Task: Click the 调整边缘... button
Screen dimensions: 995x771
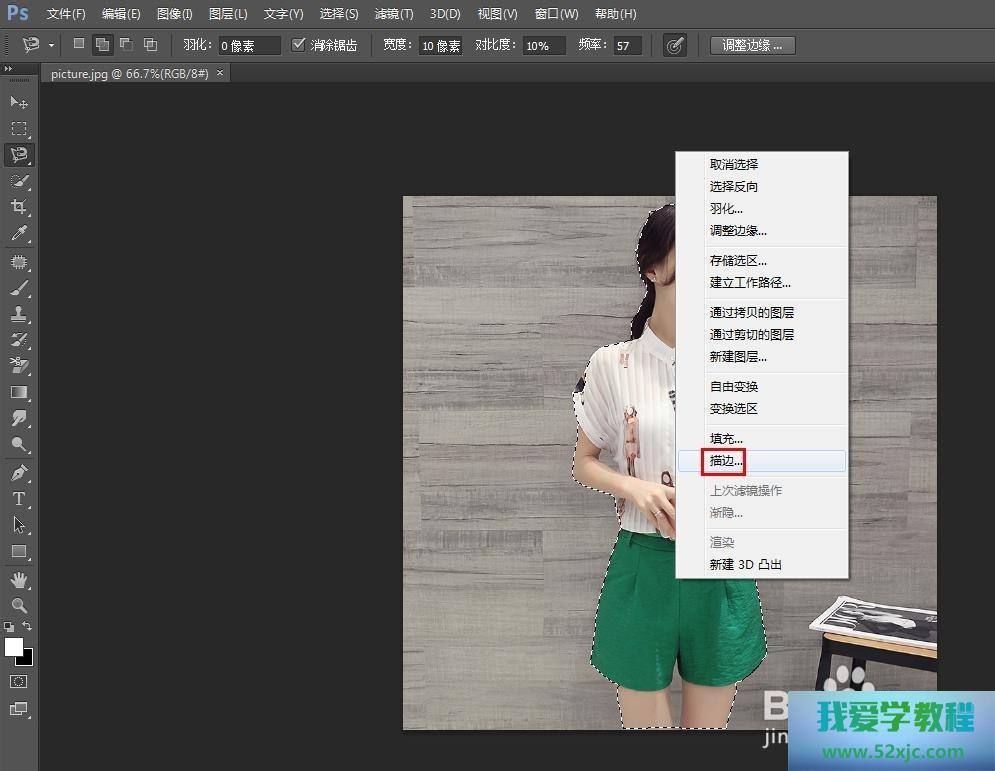Action: pos(752,45)
